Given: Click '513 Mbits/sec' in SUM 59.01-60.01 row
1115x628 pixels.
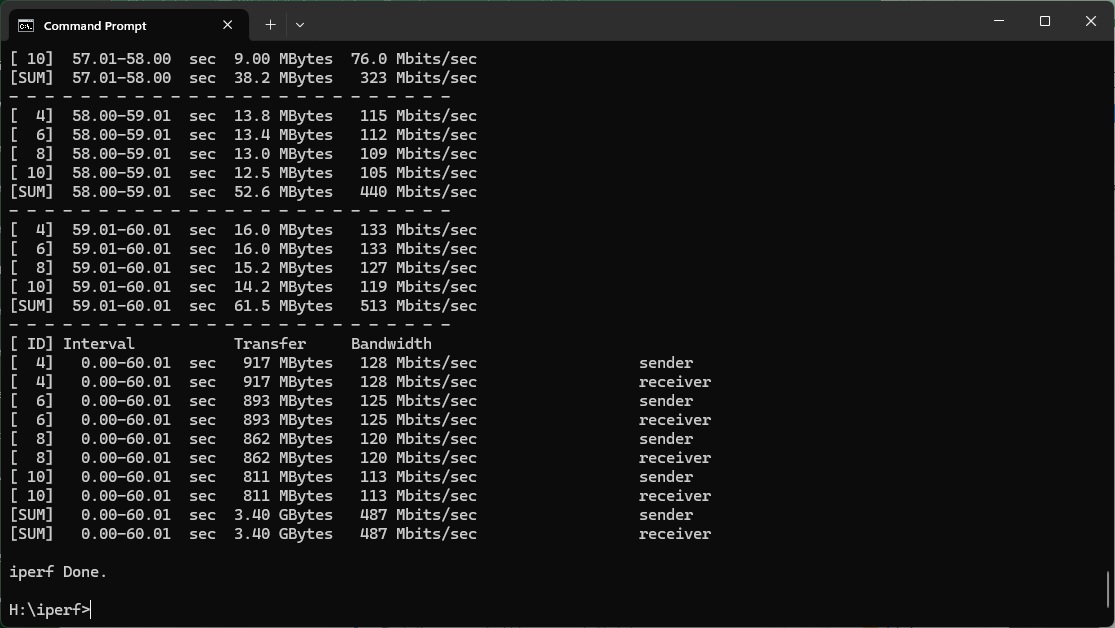Looking at the screenshot, I should click(x=418, y=306).
